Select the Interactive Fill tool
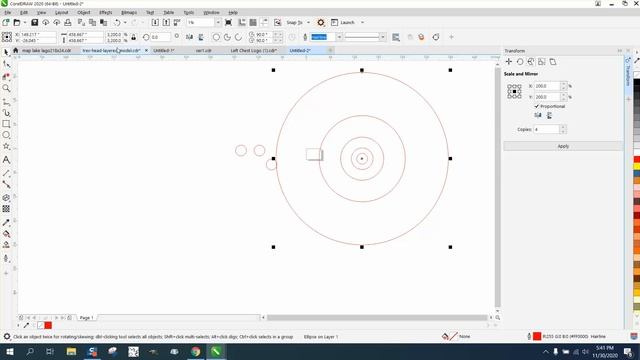This screenshot has width=640, height=360. coord(6,234)
